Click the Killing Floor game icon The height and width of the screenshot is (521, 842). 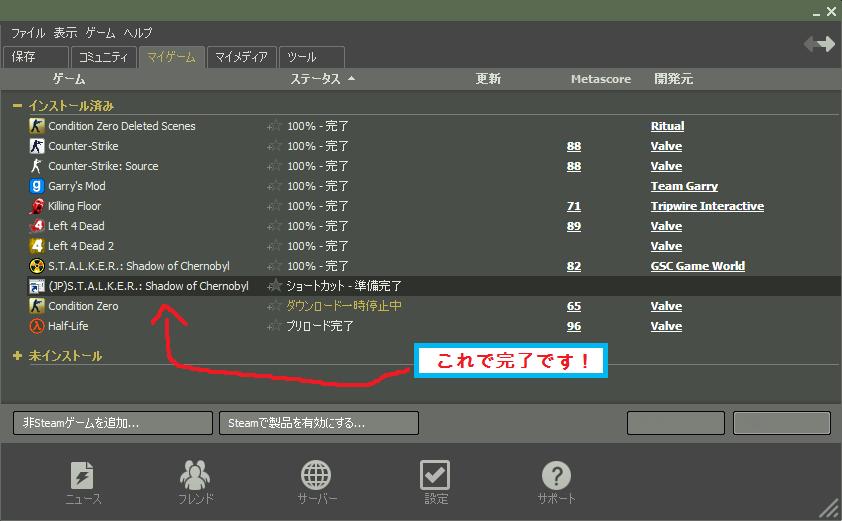(x=37, y=206)
